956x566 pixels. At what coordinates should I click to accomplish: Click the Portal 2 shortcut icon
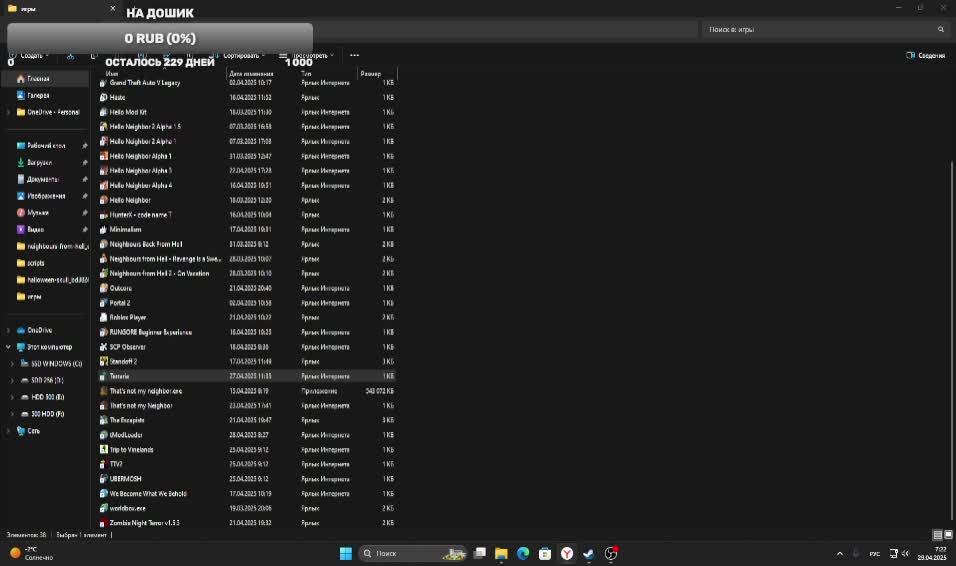[x=104, y=303]
